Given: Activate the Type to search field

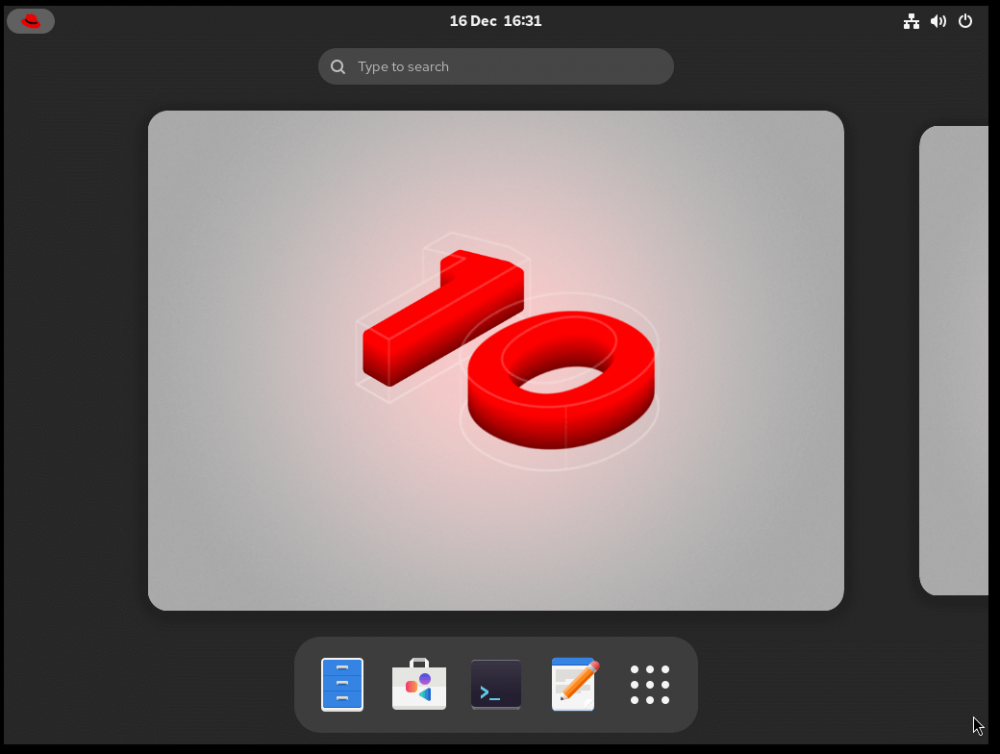Looking at the screenshot, I should point(495,66).
